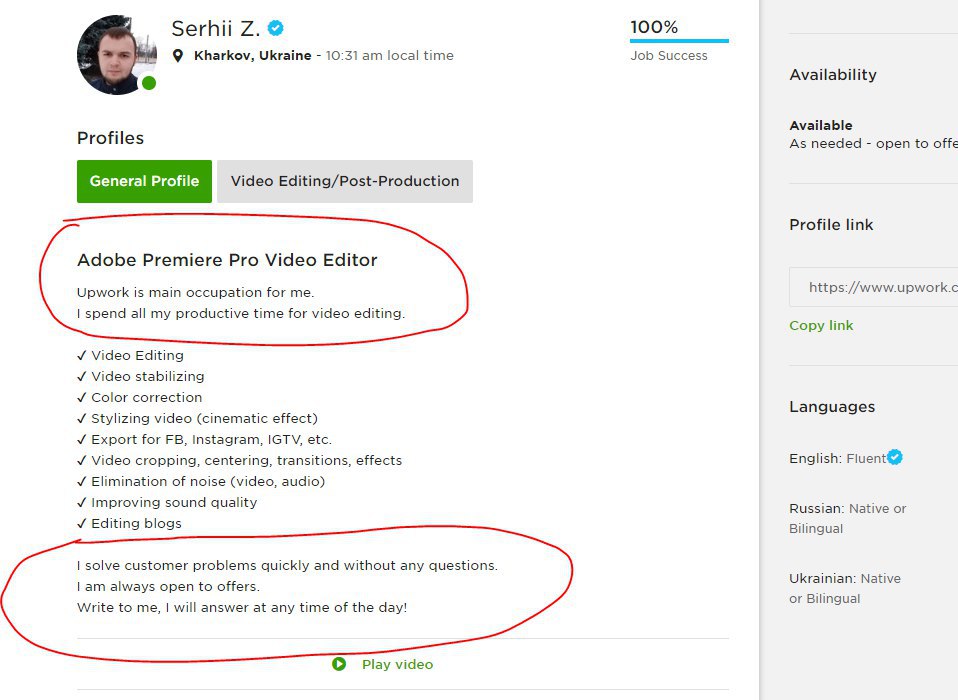Click the verified badge next to Serhii Z.
This screenshot has height=700, width=958.
point(276,28)
